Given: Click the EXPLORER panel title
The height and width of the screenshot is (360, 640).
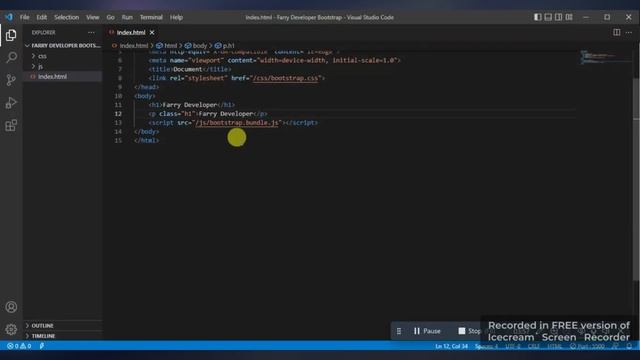Looking at the screenshot, I should 43,32.
